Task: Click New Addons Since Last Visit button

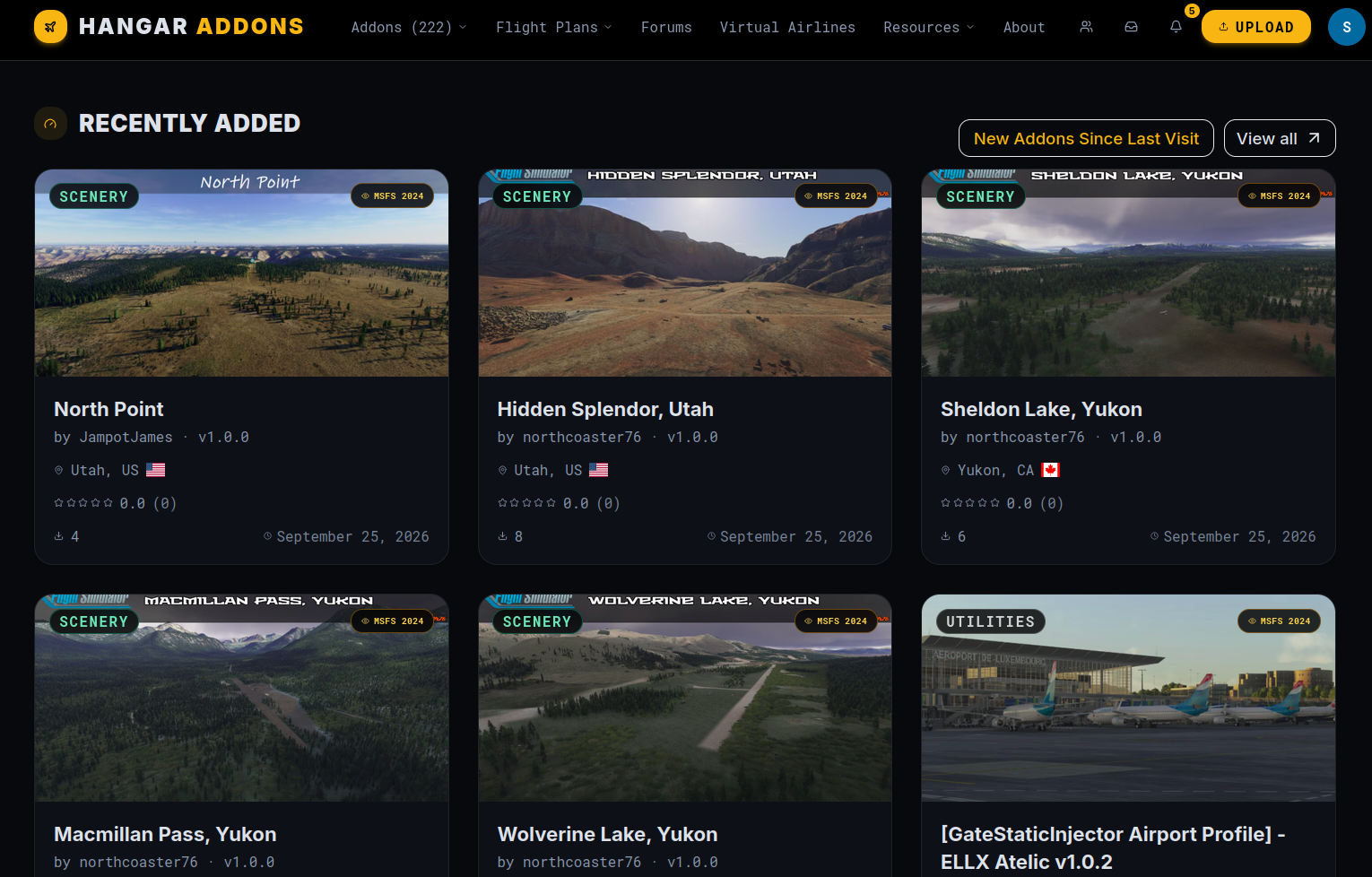Action: tap(1086, 138)
